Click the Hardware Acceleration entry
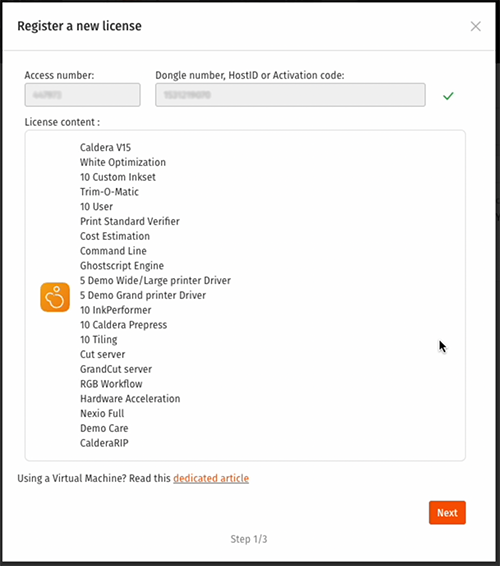500x566 pixels. 130,399
